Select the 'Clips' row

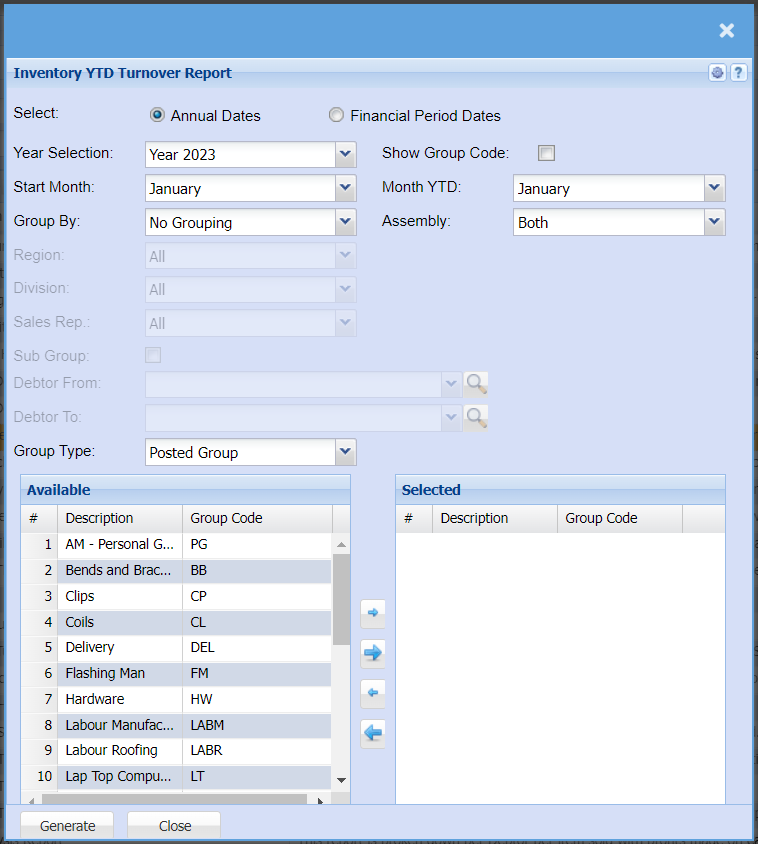[176, 596]
